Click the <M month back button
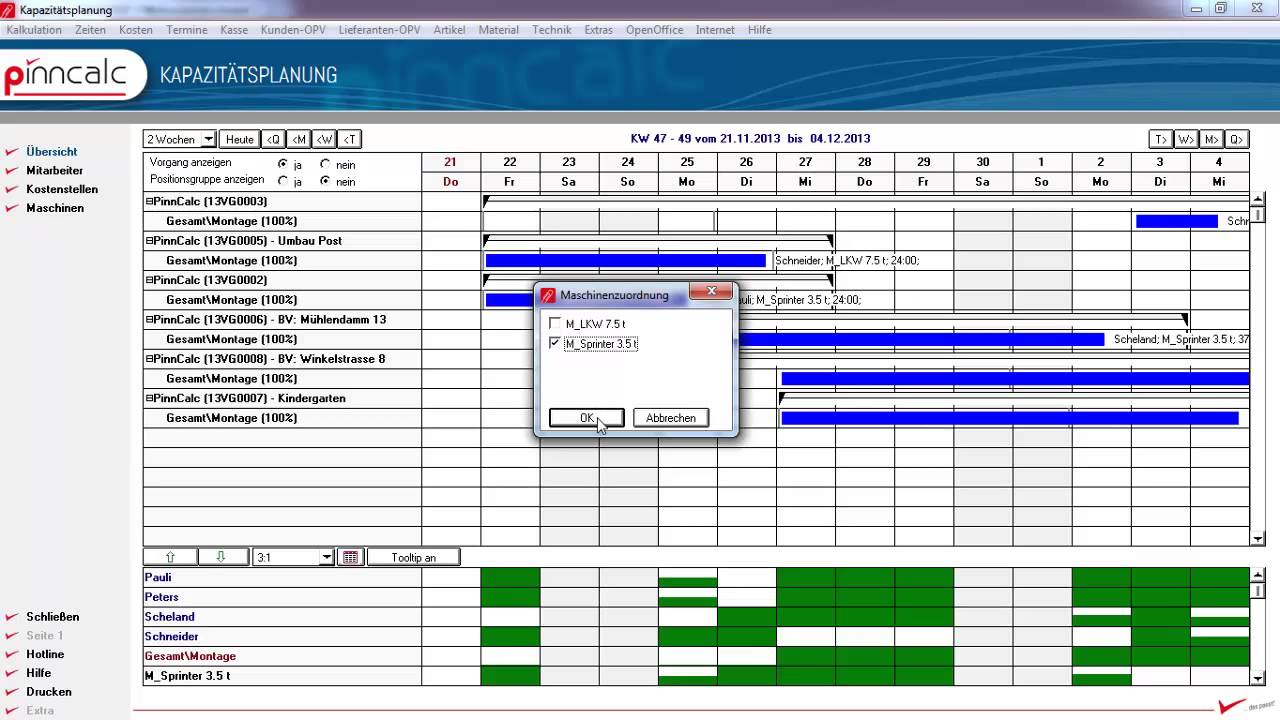The width and height of the screenshot is (1280, 720). point(299,139)
